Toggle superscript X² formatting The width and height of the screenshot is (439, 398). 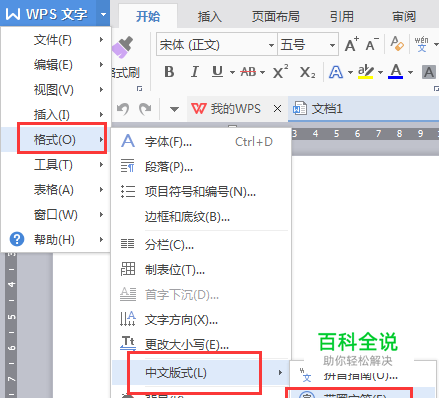coord(280,72)
